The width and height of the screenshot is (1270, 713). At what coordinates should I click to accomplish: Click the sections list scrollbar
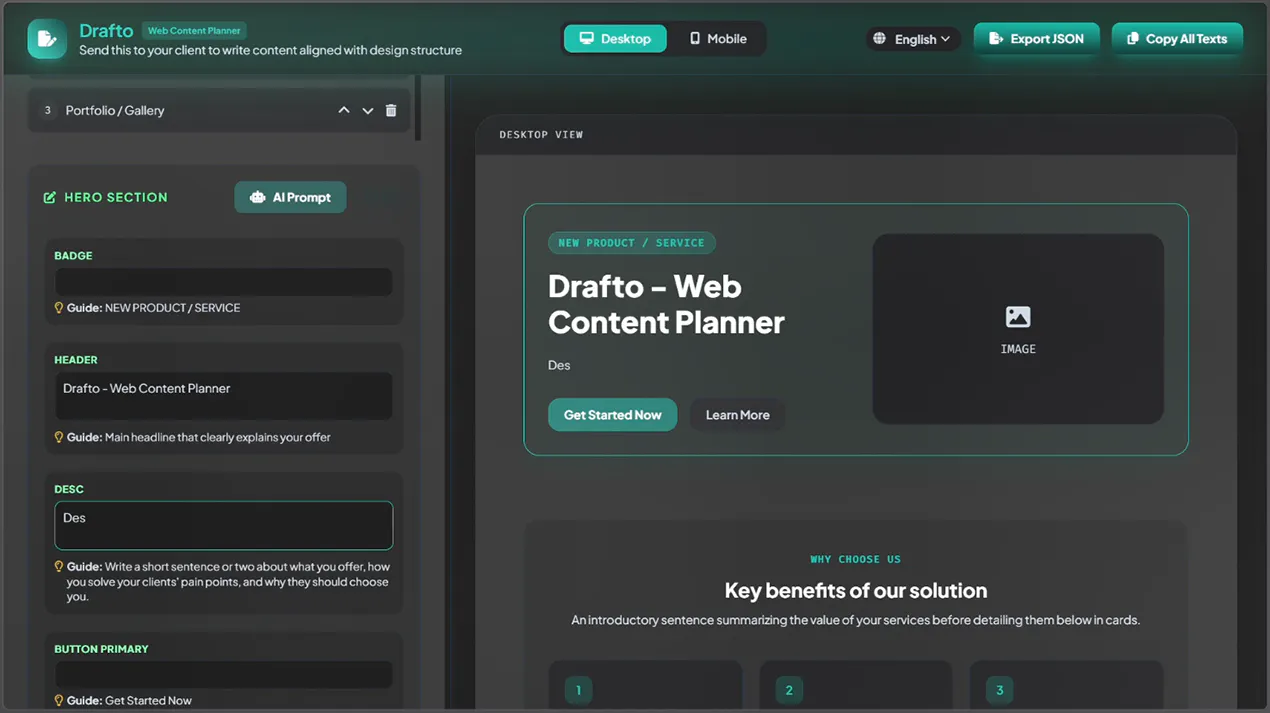tap(418, 108)
